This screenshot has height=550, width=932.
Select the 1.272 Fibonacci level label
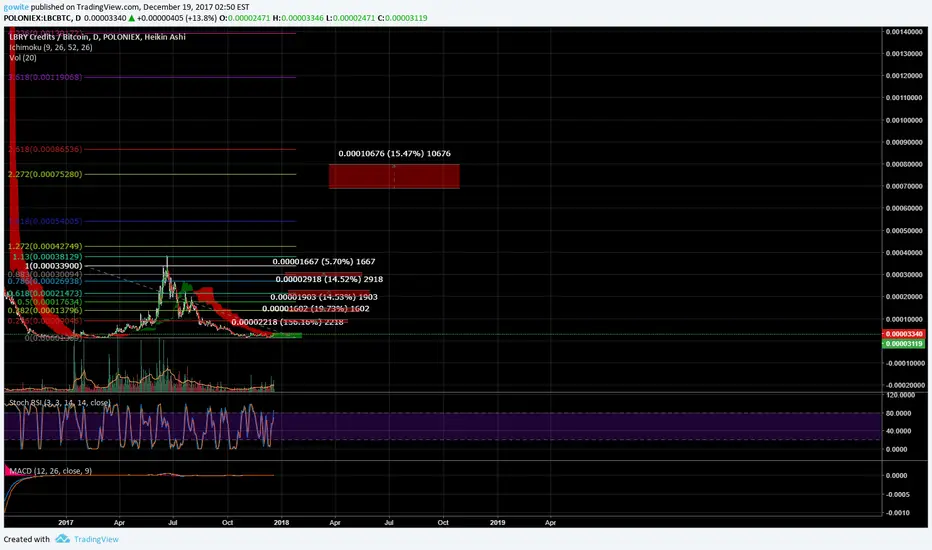click(45, 246)
